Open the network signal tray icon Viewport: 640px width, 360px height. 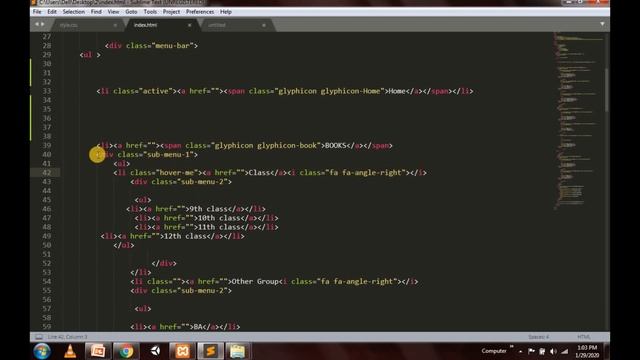564,351
